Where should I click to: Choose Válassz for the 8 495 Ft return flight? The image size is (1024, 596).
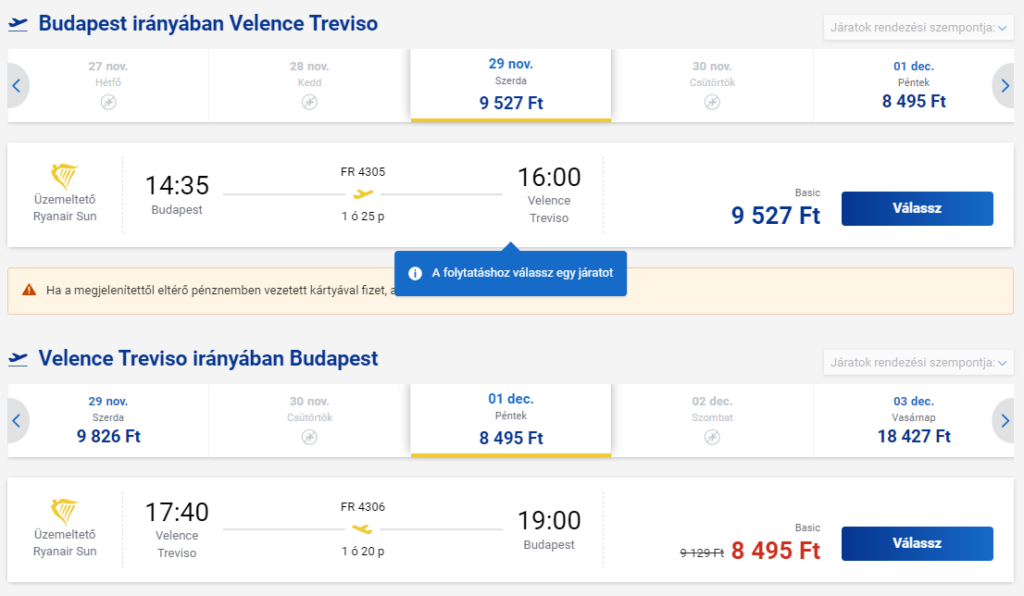coord(917,543)
